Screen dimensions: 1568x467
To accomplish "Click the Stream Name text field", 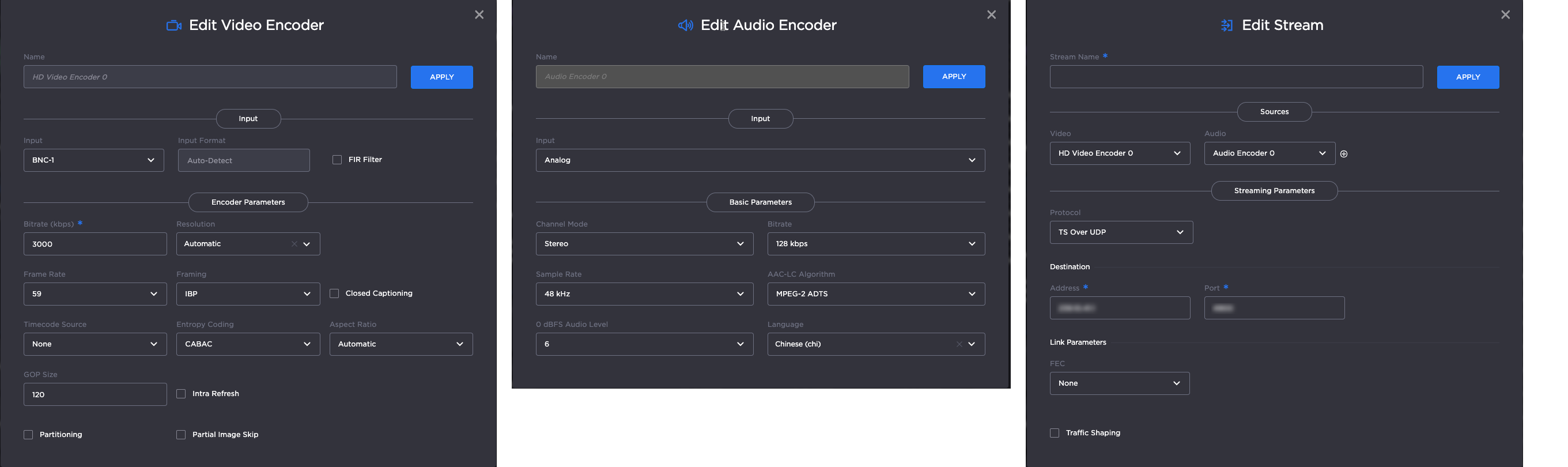I will 1235,77.
